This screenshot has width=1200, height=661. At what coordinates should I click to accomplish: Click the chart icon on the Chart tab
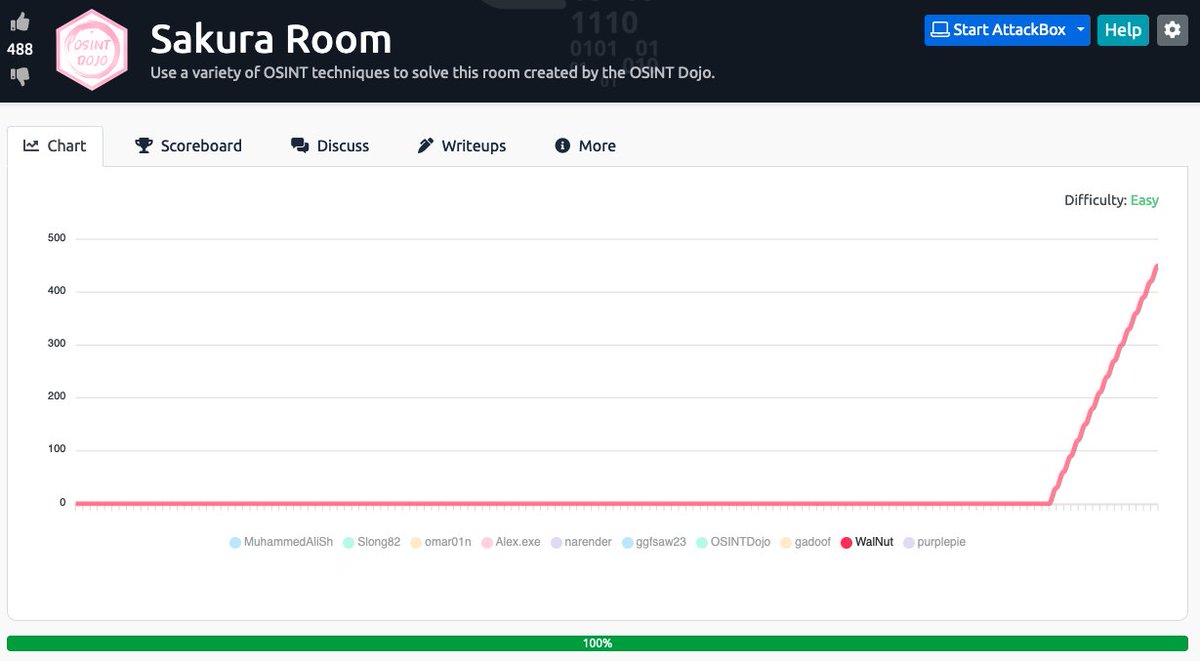30,145
